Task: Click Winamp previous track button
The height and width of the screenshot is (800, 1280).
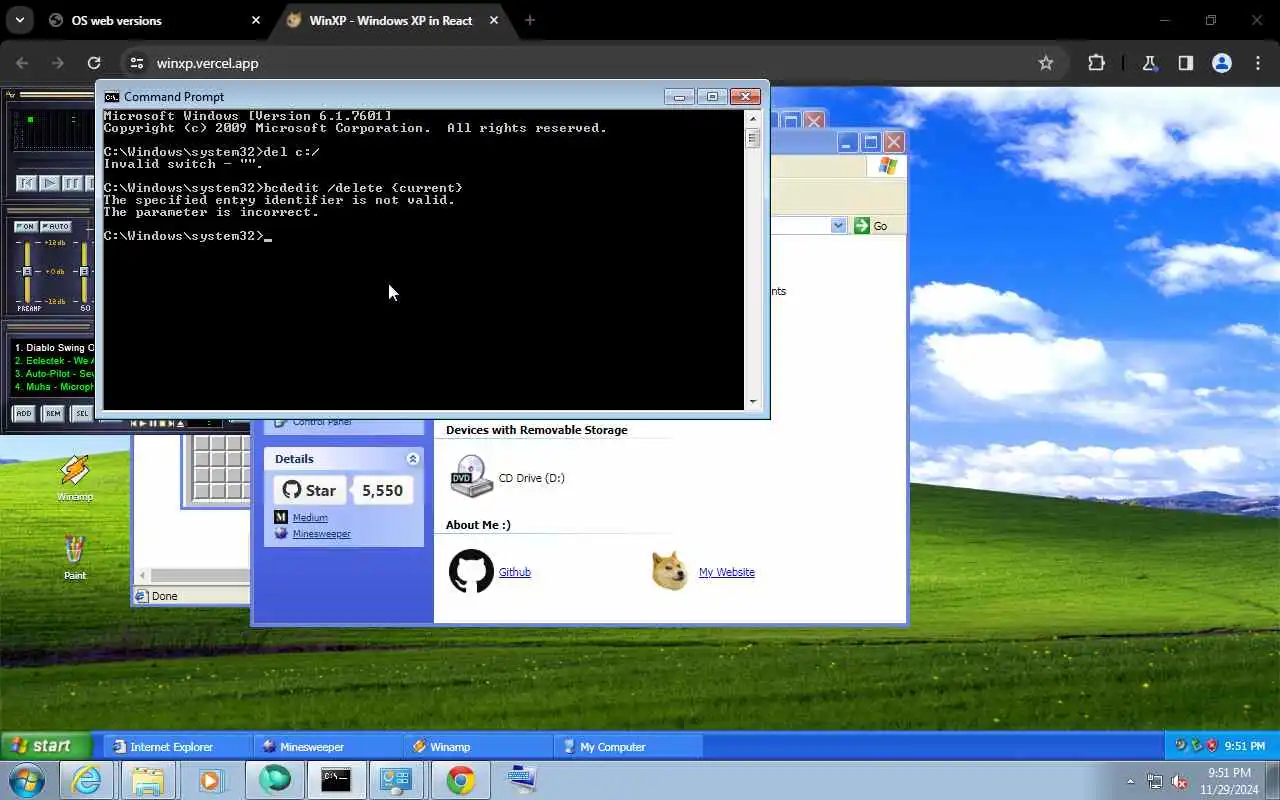Action: pyautogui.click(x=26, y=183)
